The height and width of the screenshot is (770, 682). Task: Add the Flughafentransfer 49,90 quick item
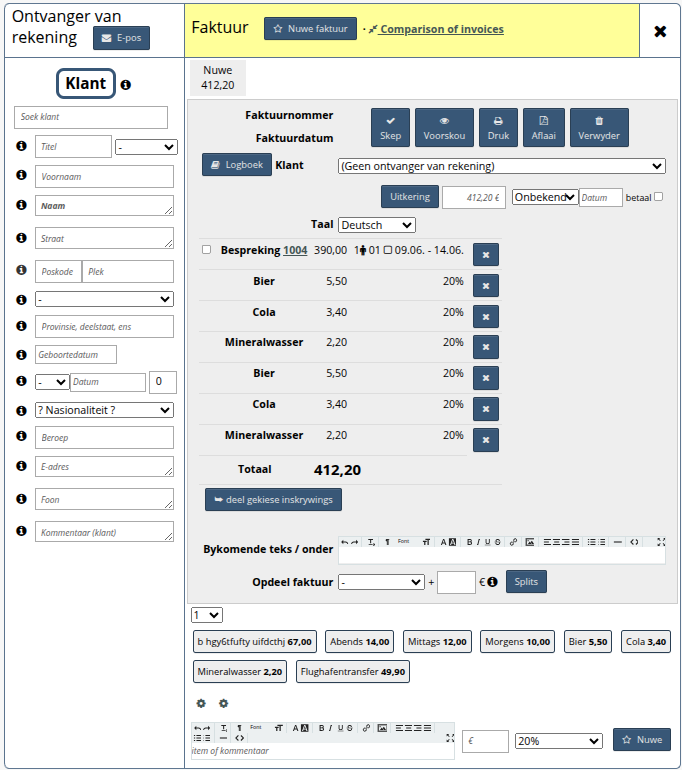[353, 671]
